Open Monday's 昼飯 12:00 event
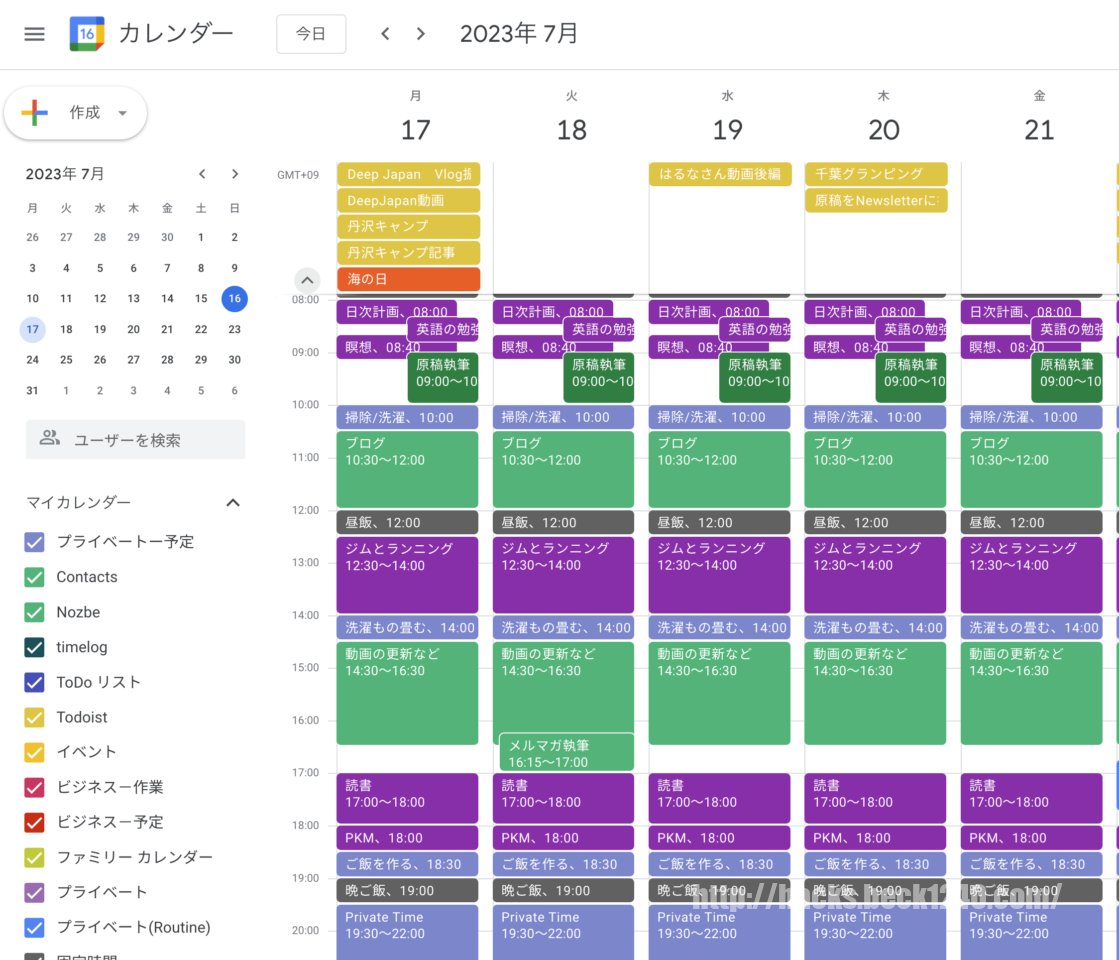Screen dimensions: 1119x960 click(x=407, y=522)
